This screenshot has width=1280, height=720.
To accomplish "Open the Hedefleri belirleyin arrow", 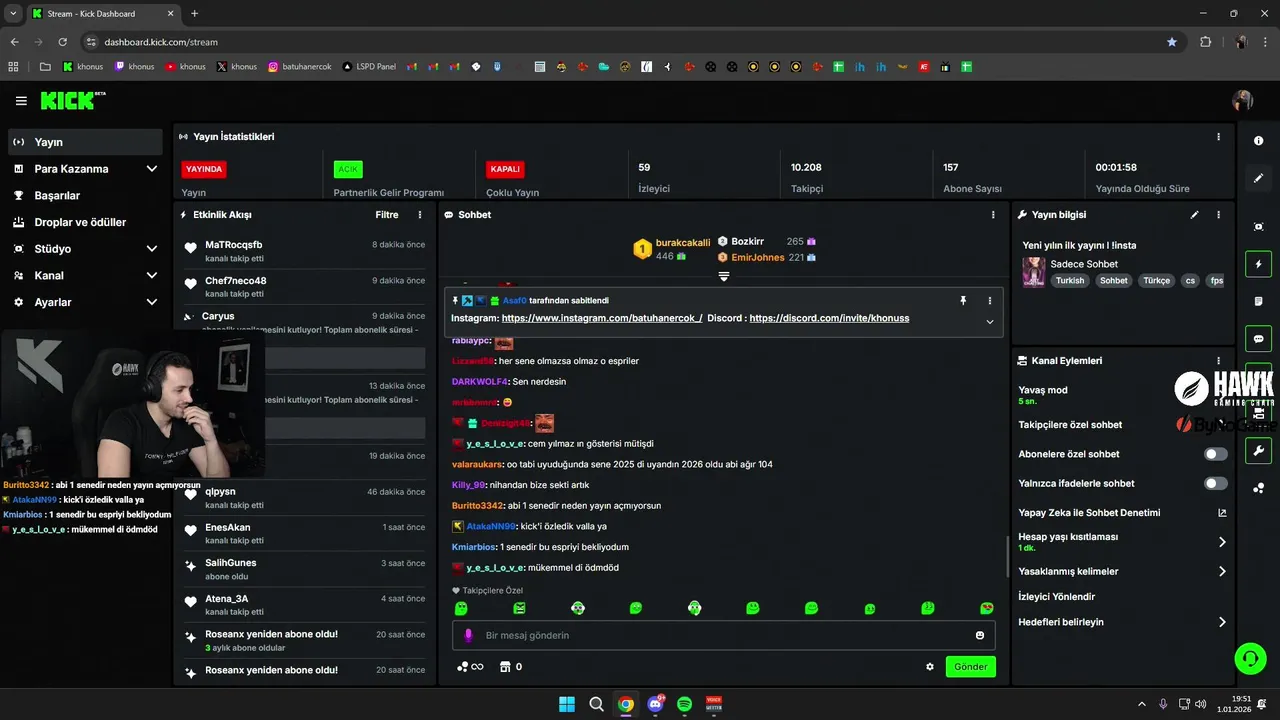I will coord(1222,622).
